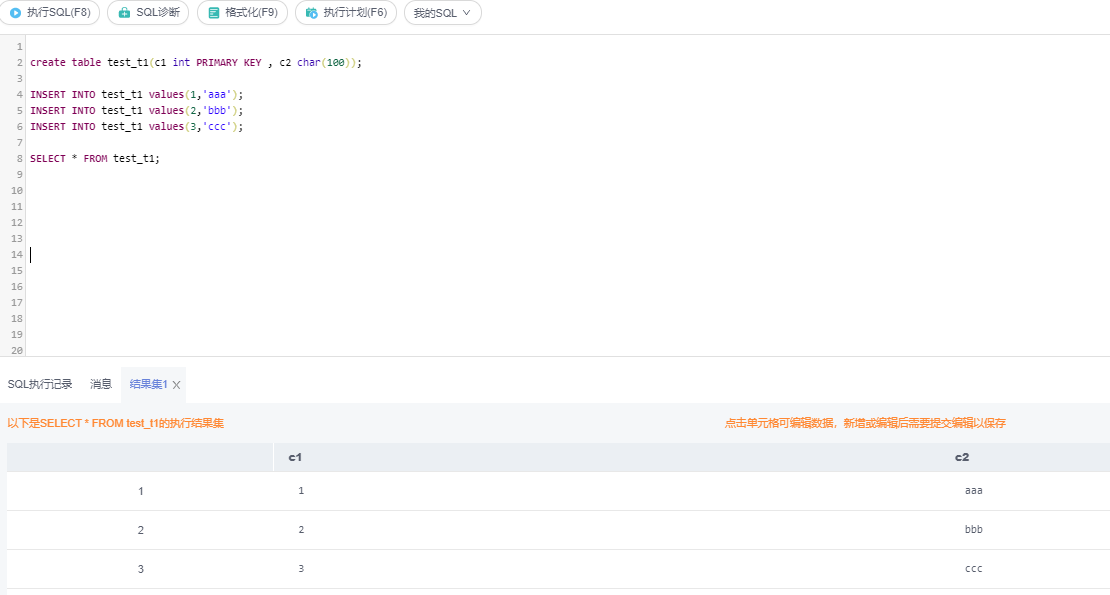The width and height of the screenshot is (1110, 595).
Task: Click the INSERT line with 'bbb' values
Action: click(137, 110)
